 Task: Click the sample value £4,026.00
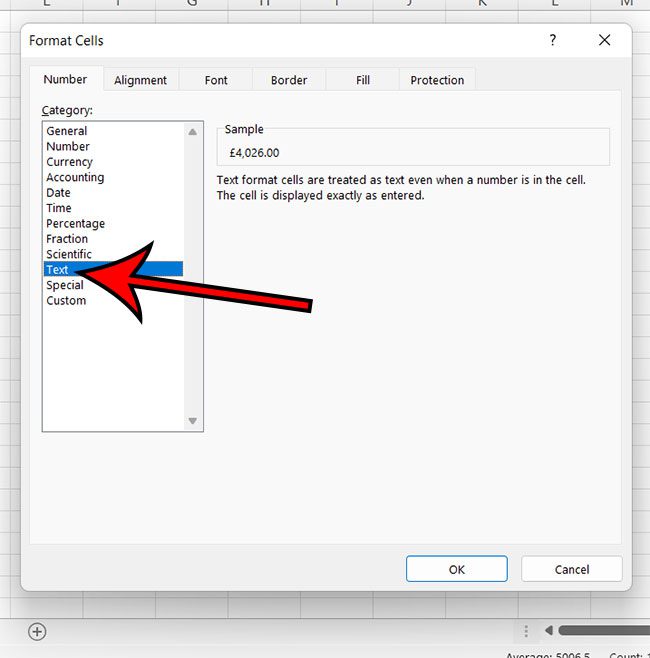254,153
